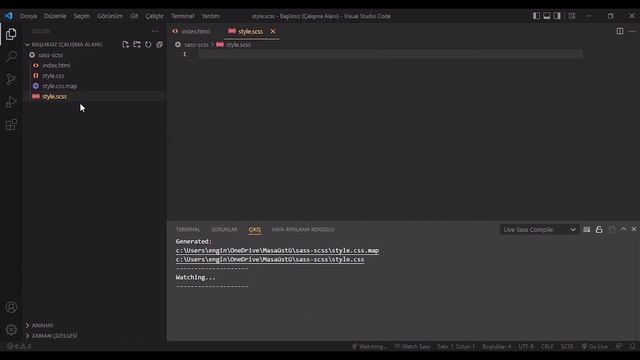This screenshot has height=360, width=640.
Task: Click Go Live server toggle in status bar
Action: click(x=594, y=347)
